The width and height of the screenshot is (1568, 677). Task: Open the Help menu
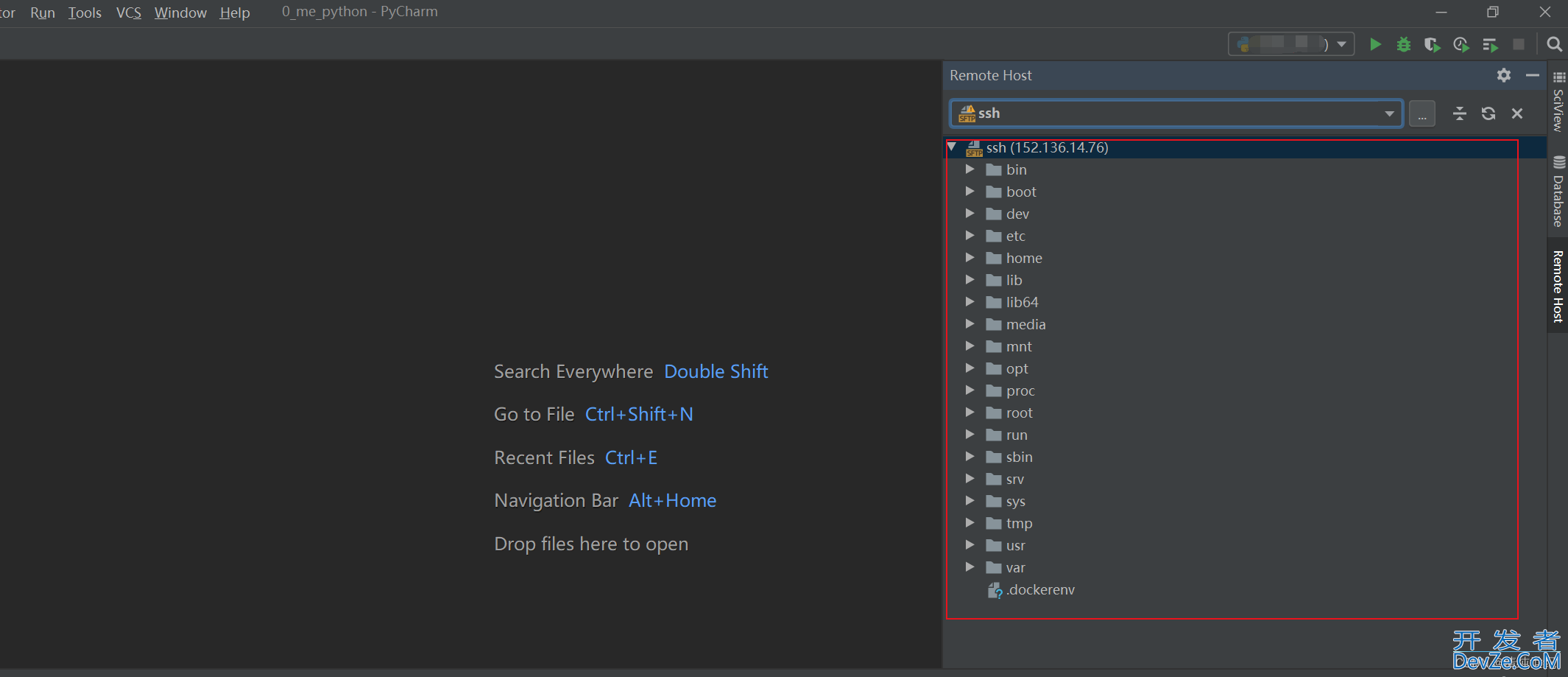point(235,13)
